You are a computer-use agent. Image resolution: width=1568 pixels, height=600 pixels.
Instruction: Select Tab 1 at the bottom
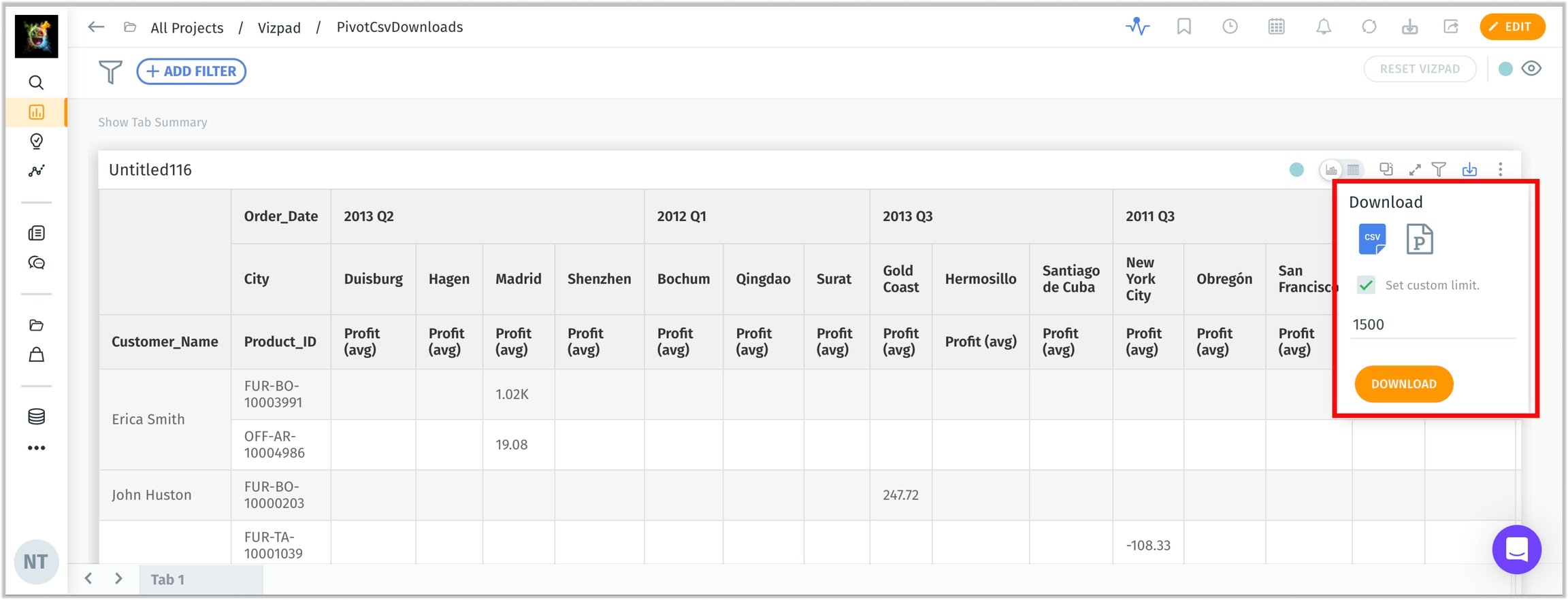coord(167,580)
